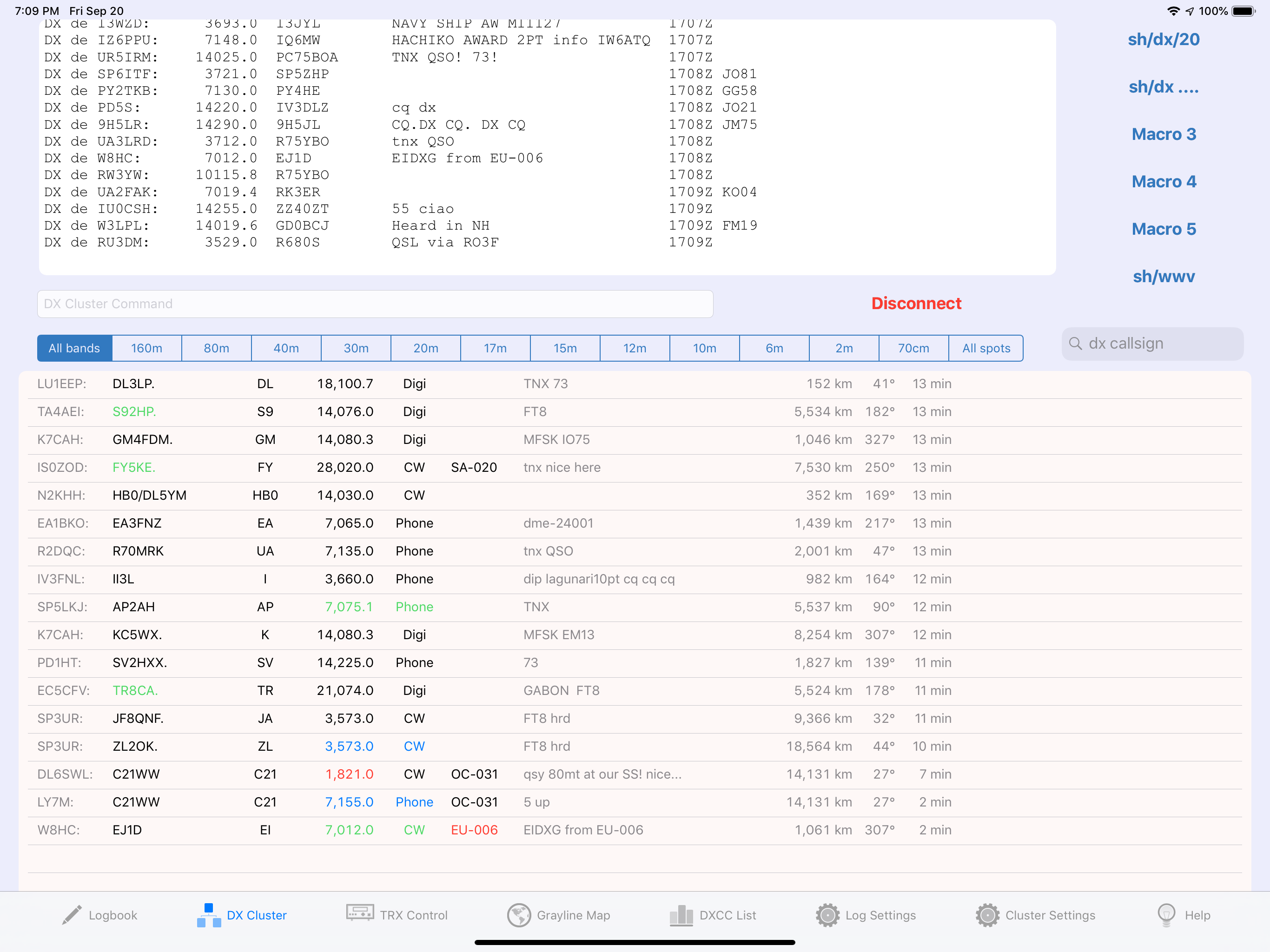
Task: Enable the All spots filter
Action: click(x=986, y=348)
